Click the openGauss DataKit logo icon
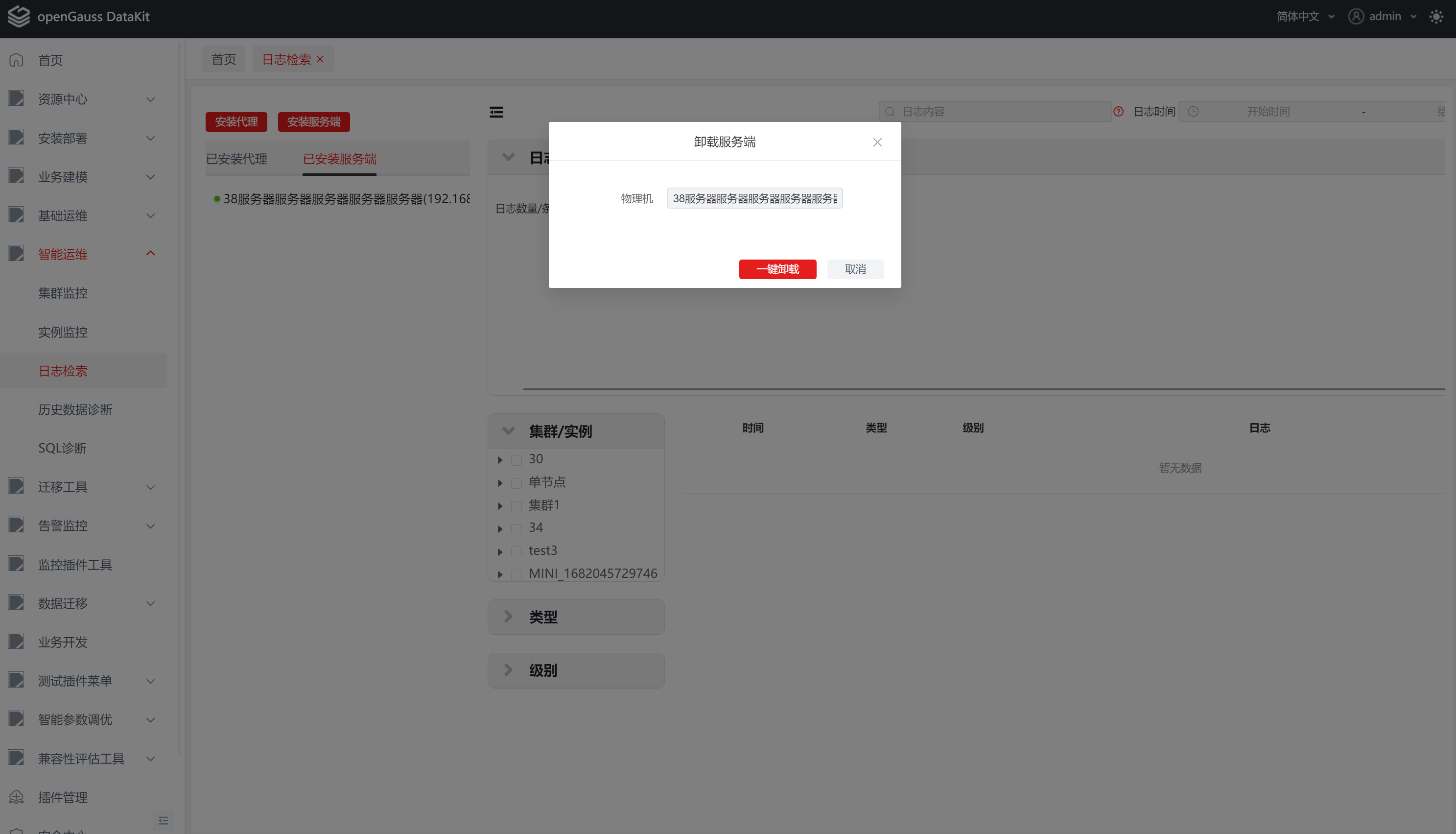This screenshot has height=834, width=1456. [19, 17]
